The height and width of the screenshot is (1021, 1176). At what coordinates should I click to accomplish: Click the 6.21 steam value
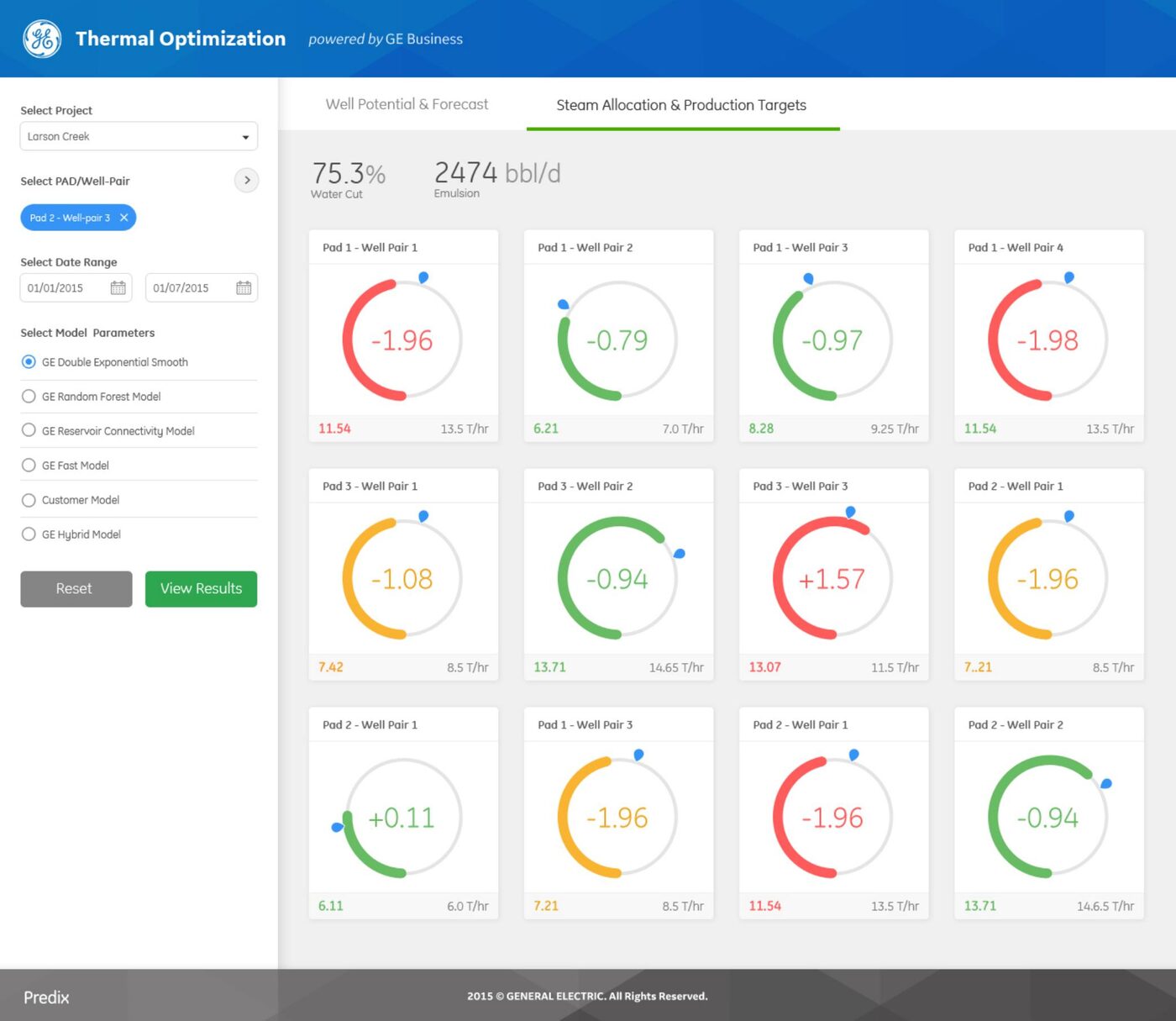click(546, 429)
